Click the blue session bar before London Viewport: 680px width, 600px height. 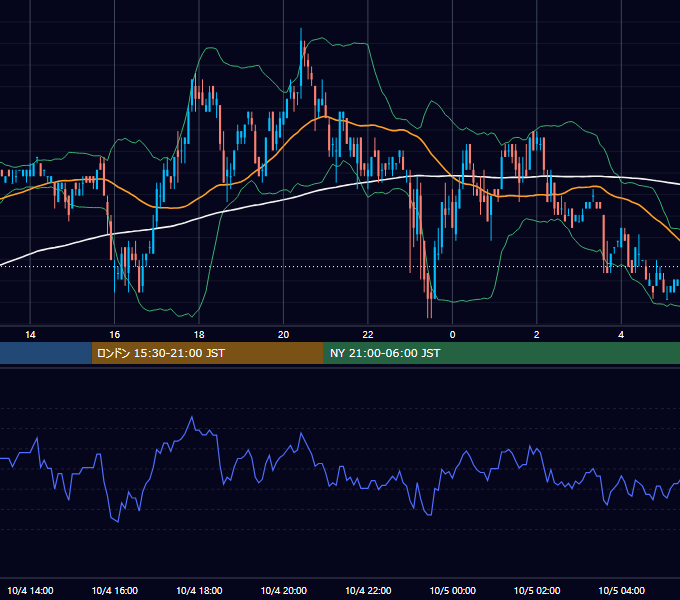click(x=46, y=353)
